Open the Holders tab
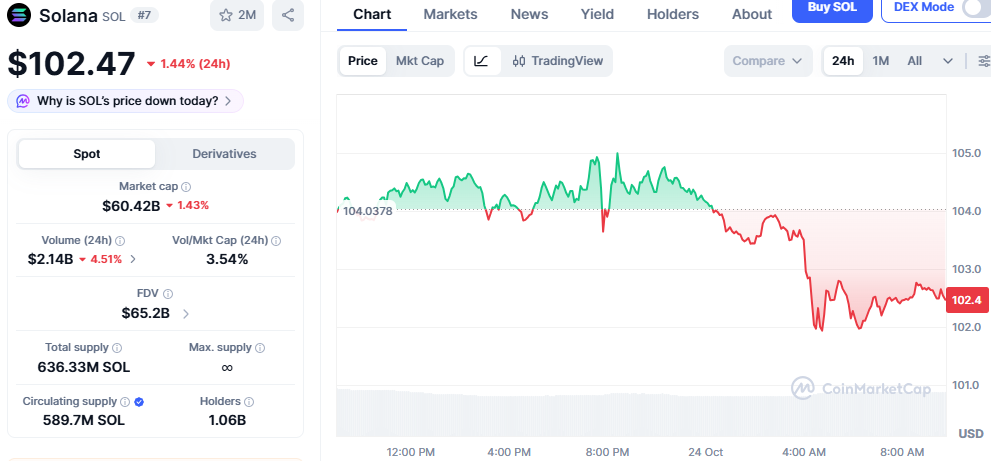The height and width of the screenshot is (461, 991). coord(672,14)
